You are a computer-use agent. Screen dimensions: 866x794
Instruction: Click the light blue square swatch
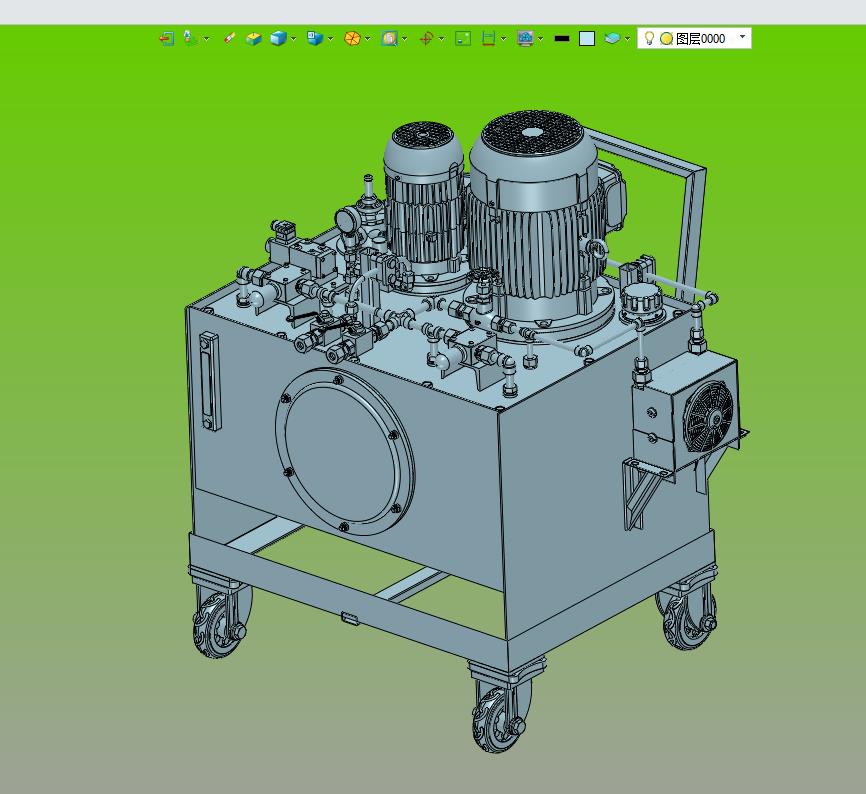[587, 38]
